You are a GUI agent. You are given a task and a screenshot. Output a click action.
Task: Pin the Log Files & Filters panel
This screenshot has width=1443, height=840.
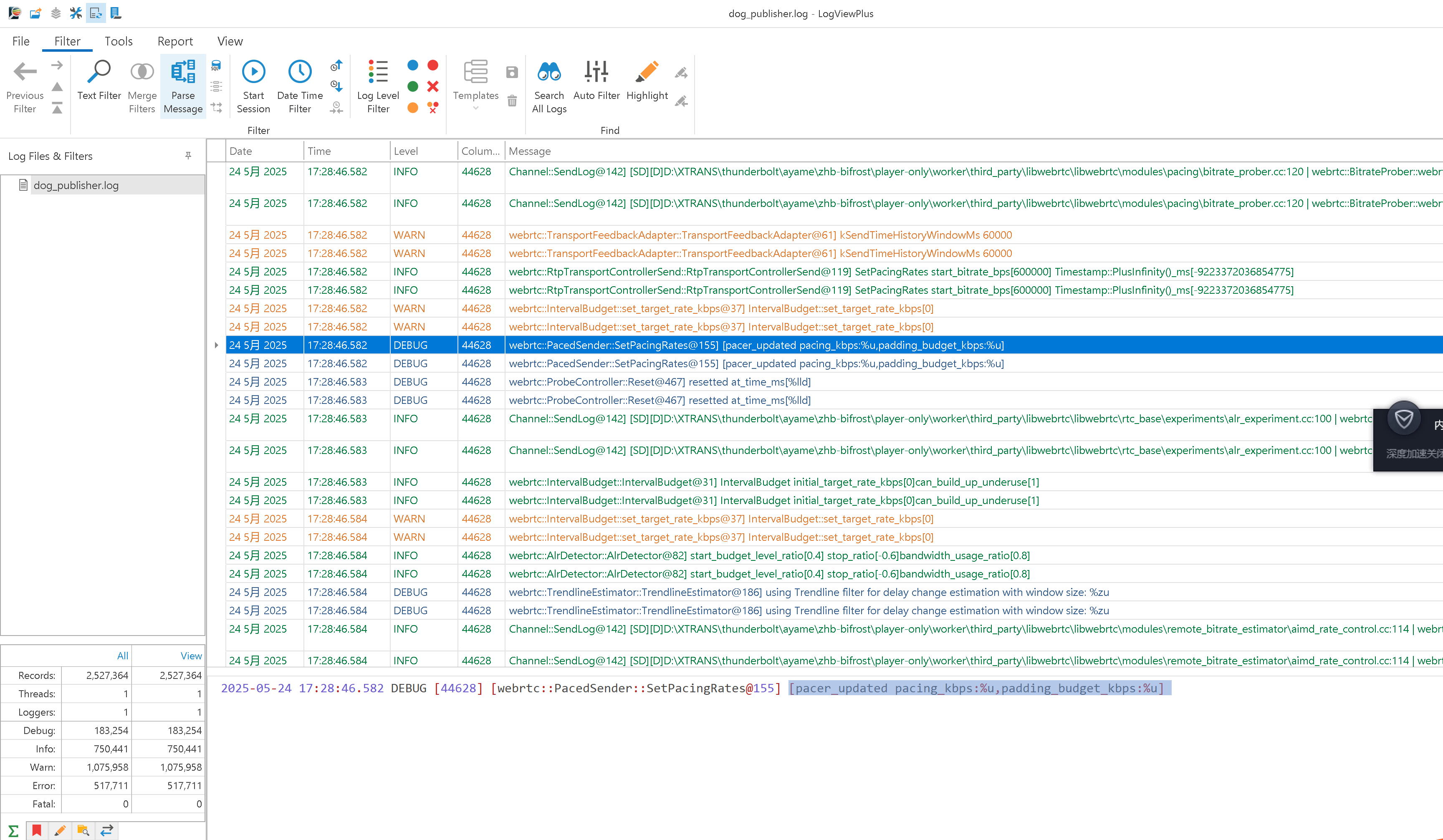(188, 156)
